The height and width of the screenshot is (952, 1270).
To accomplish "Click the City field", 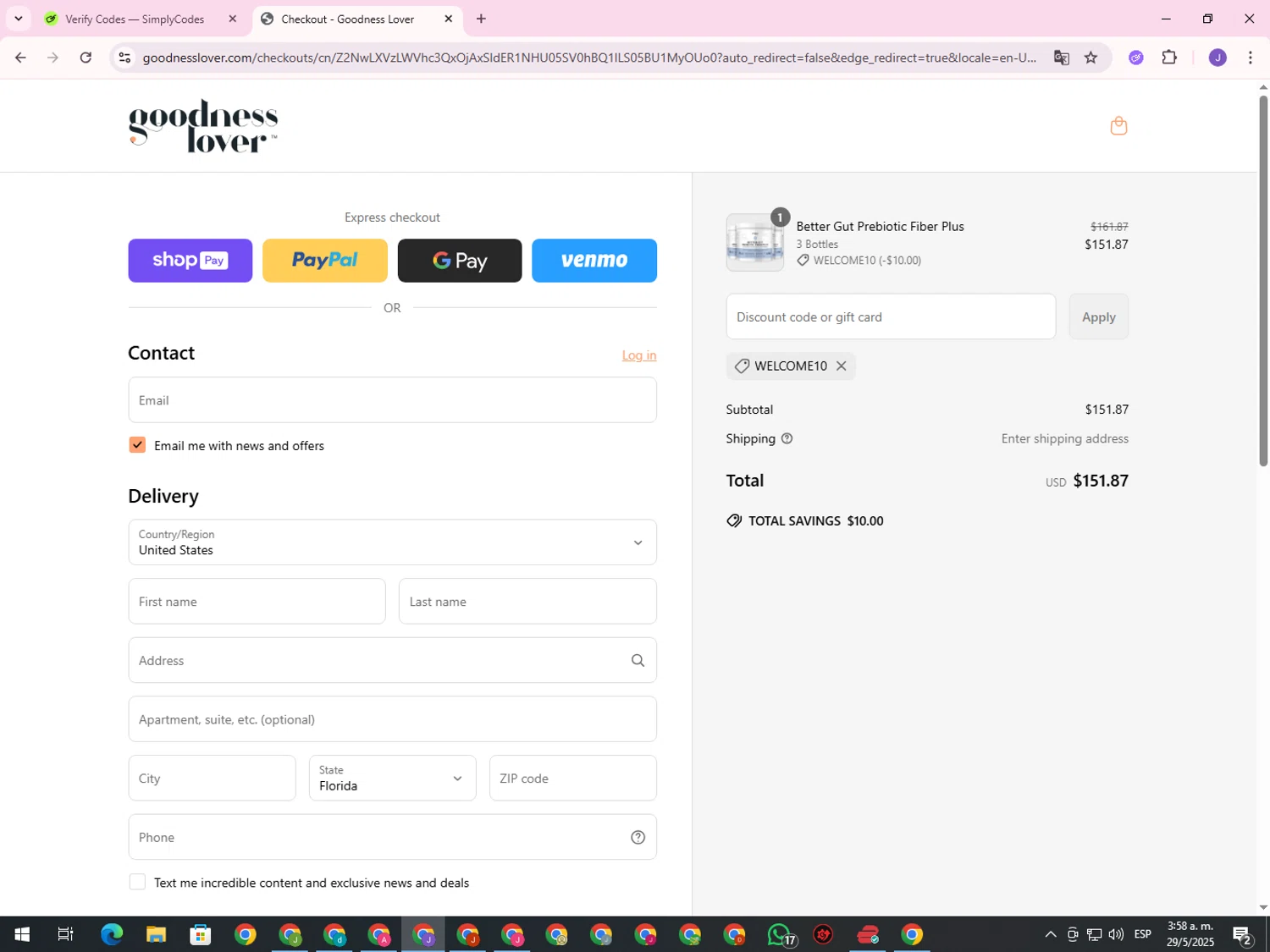I will click(212, 778).
